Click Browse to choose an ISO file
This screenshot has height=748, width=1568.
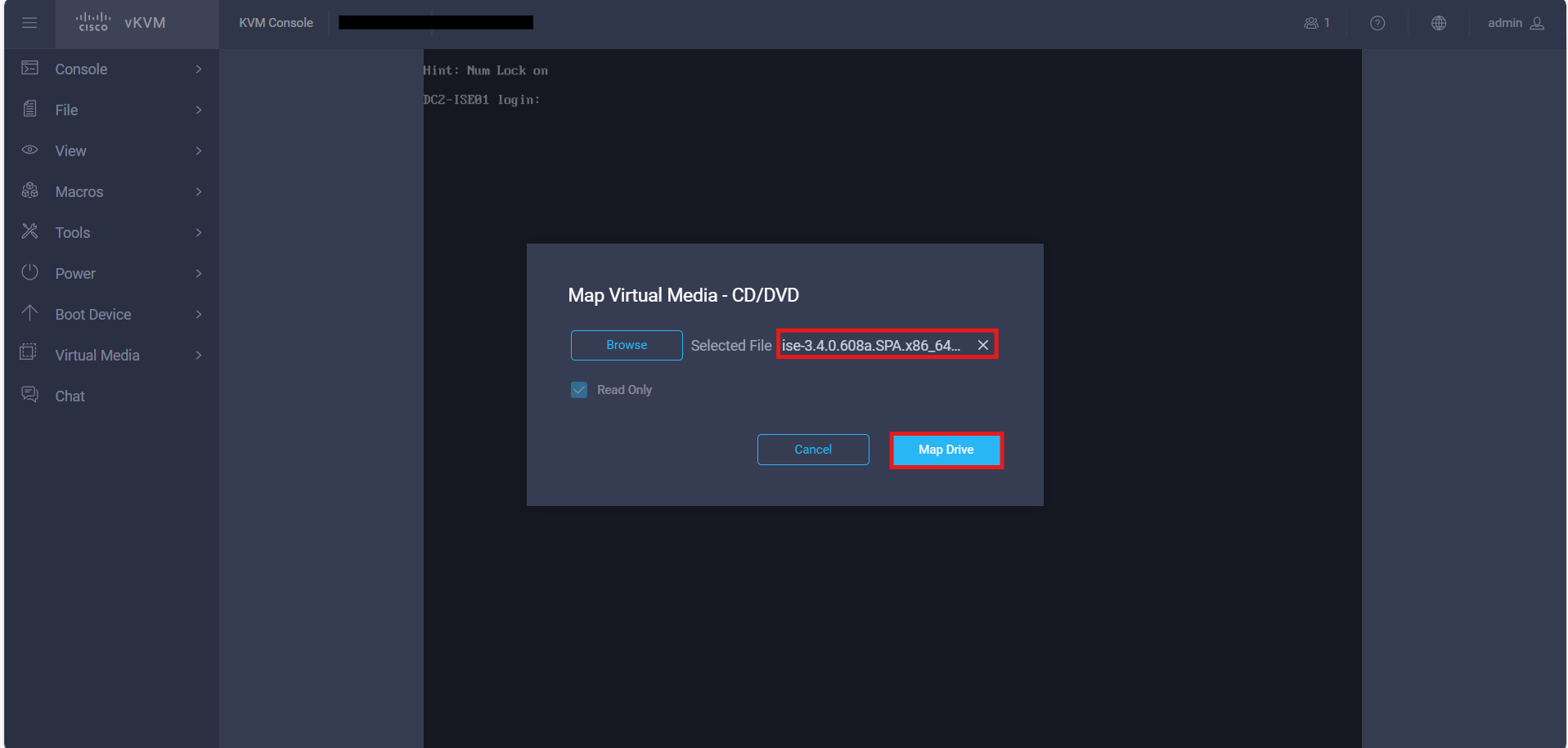point(627,345)
